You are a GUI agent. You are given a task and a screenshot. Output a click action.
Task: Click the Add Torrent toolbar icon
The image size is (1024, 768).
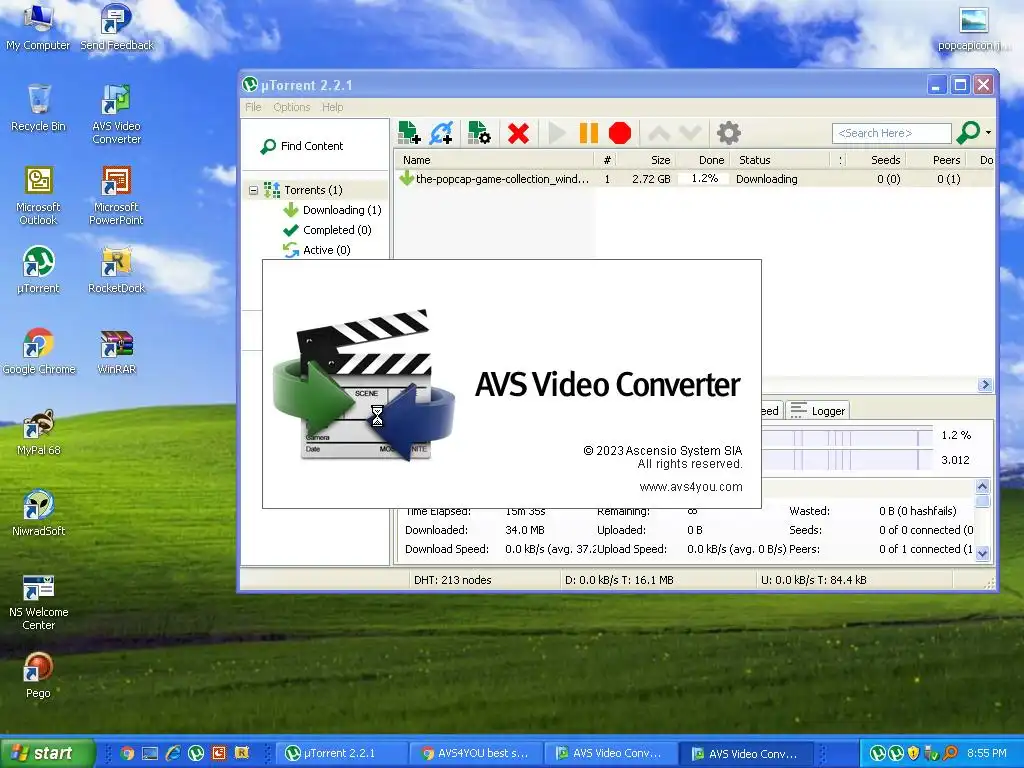tap(409, 133)
